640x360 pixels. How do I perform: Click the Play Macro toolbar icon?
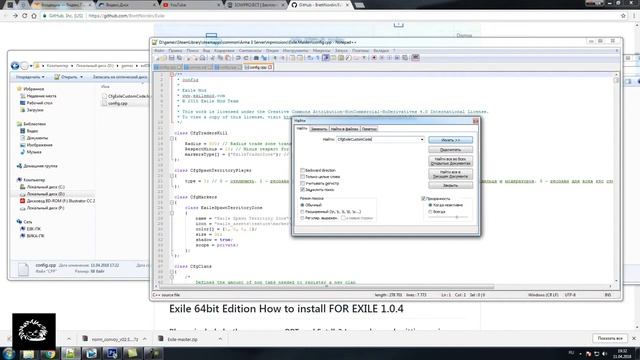tap(389, 58)
